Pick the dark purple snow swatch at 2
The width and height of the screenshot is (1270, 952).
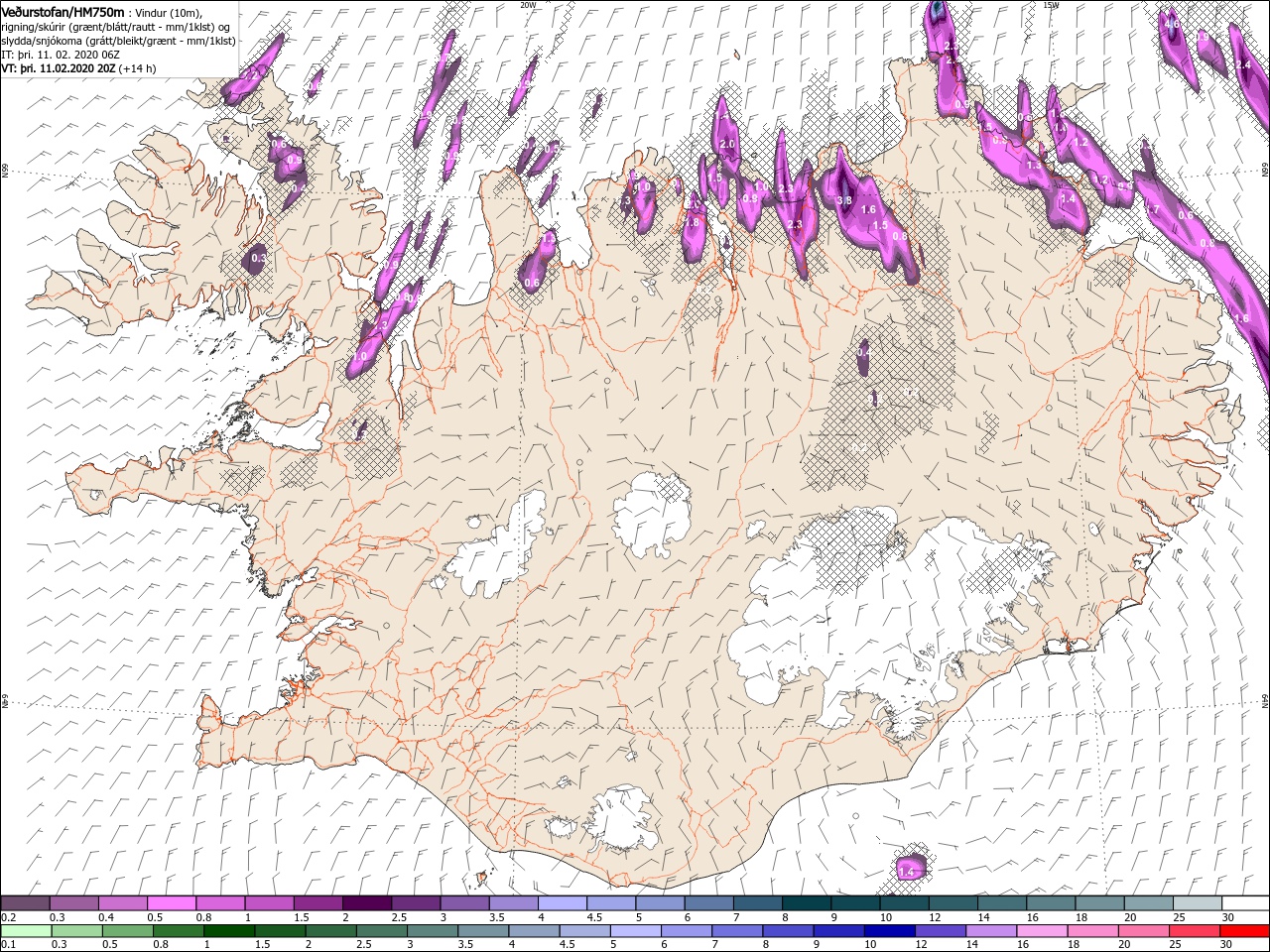point(367,903)
